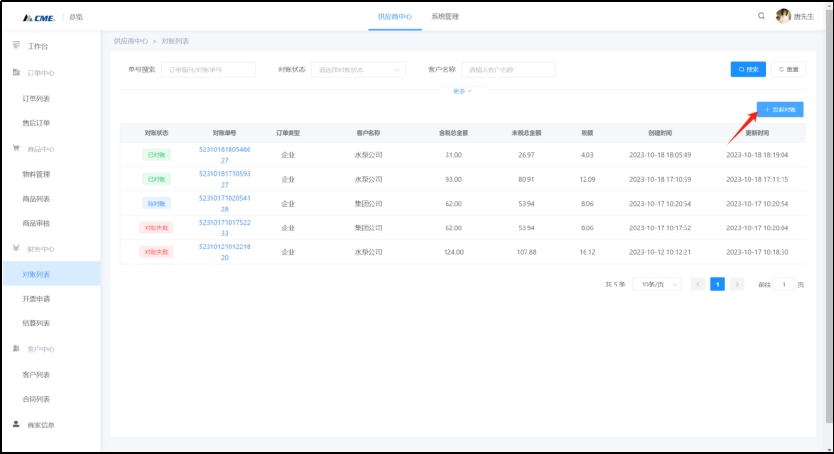The height and width of the screenshot is (454, 834).
Task: Click the blue 搜索 button
Action: click(748, 69)
